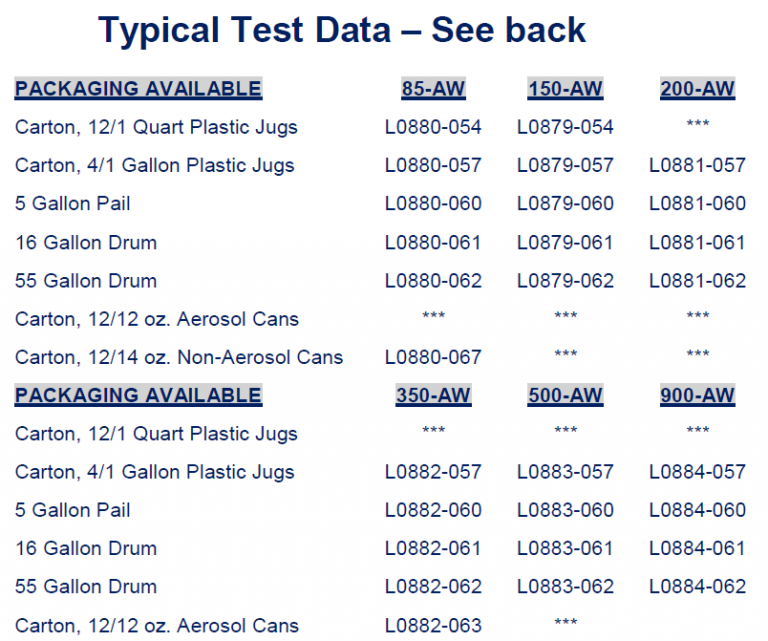Screen dimensions: 768x641
Task: Select part number L0882-057
Action: click(x=433, y=471)
